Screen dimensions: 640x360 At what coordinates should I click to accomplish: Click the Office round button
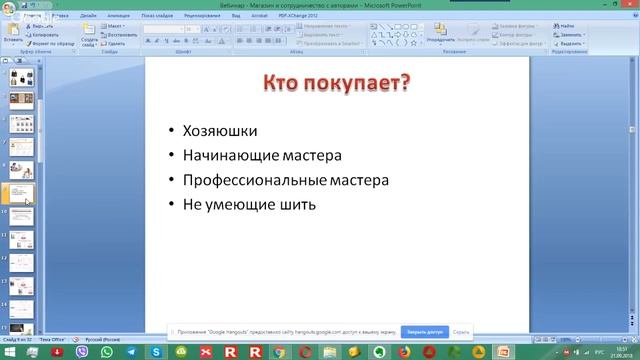(x=8, y=8)
